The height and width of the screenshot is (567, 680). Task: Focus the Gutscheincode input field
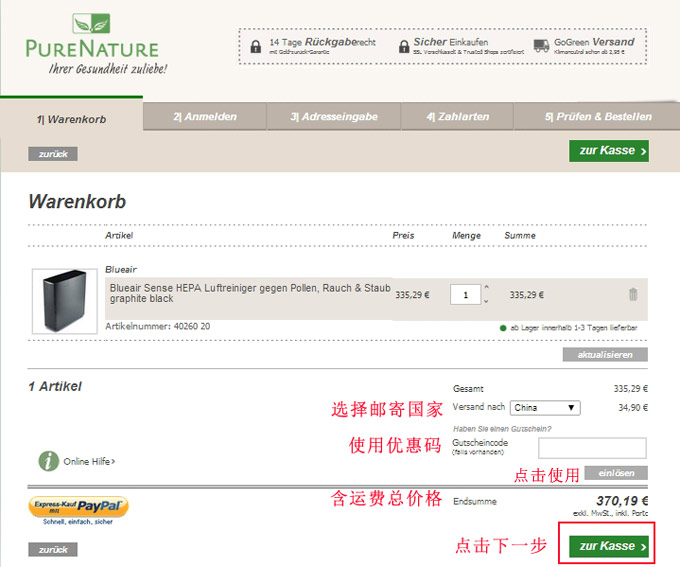[592, 448]
